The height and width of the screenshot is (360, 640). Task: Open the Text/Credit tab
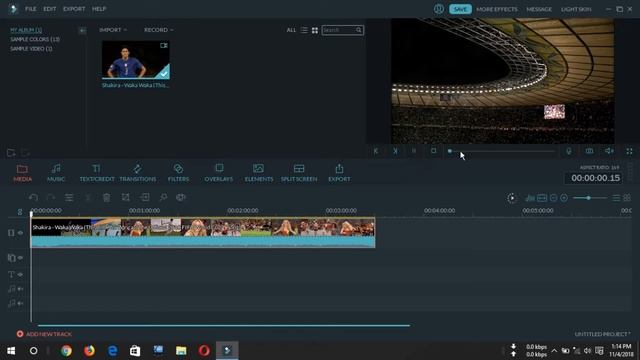[x=97, y=173]
